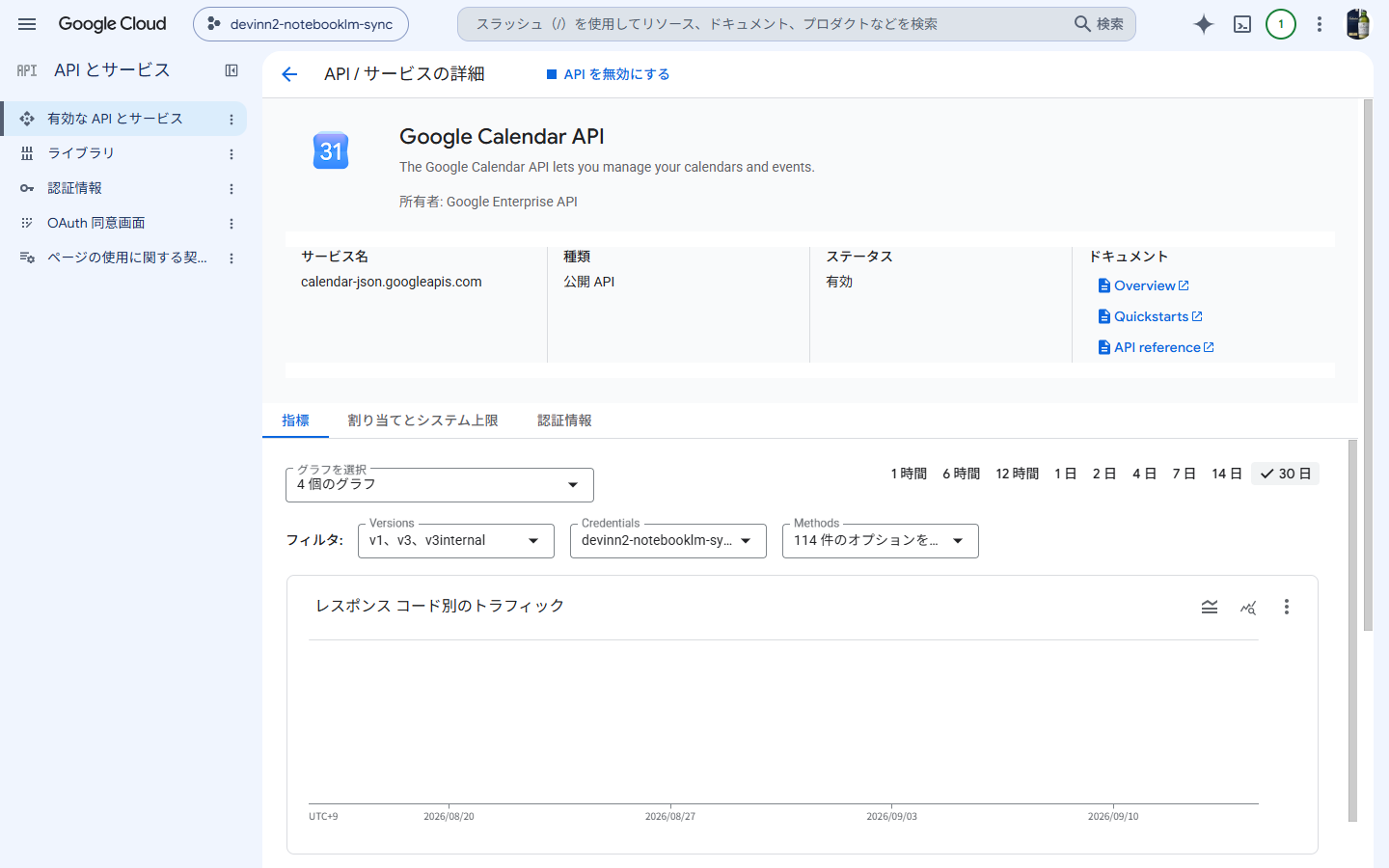
Task: Select the 1 日 time range
Action: click(1065, 474)
